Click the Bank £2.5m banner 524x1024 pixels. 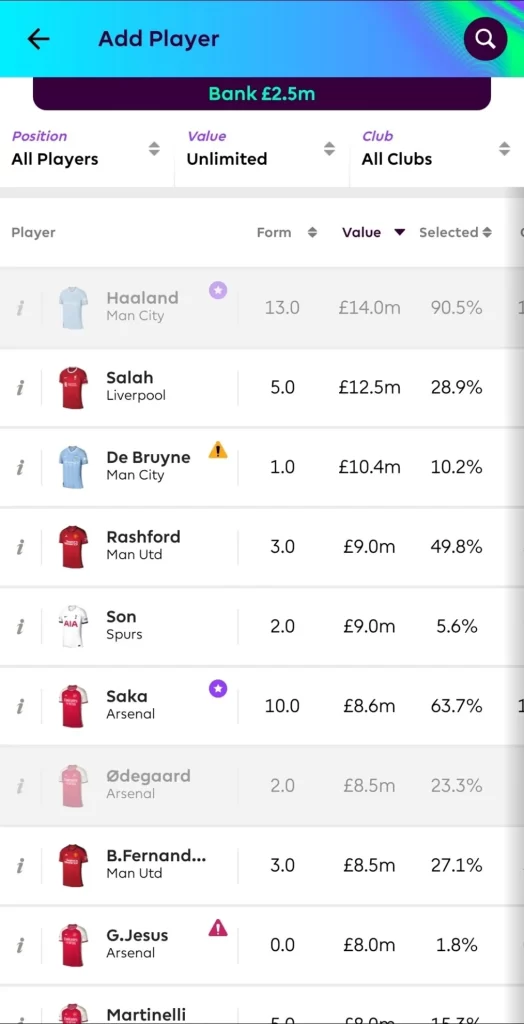coord(261,93)
